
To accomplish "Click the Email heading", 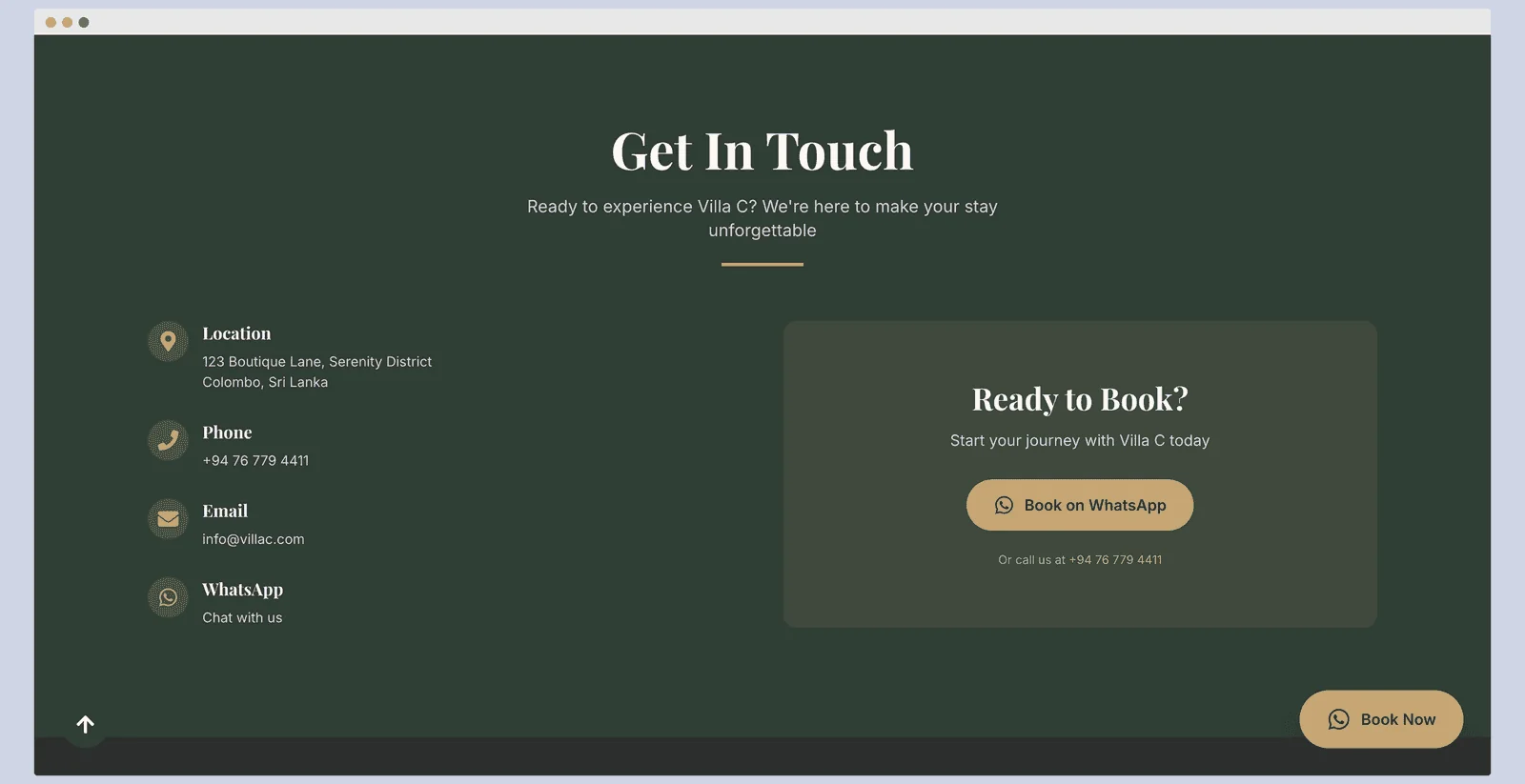I will coord(225,511).
